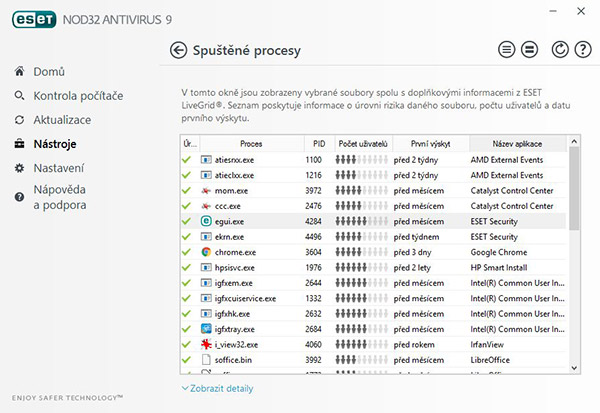Open Nastavení section
600x413 pixels.
pos(59,168)
